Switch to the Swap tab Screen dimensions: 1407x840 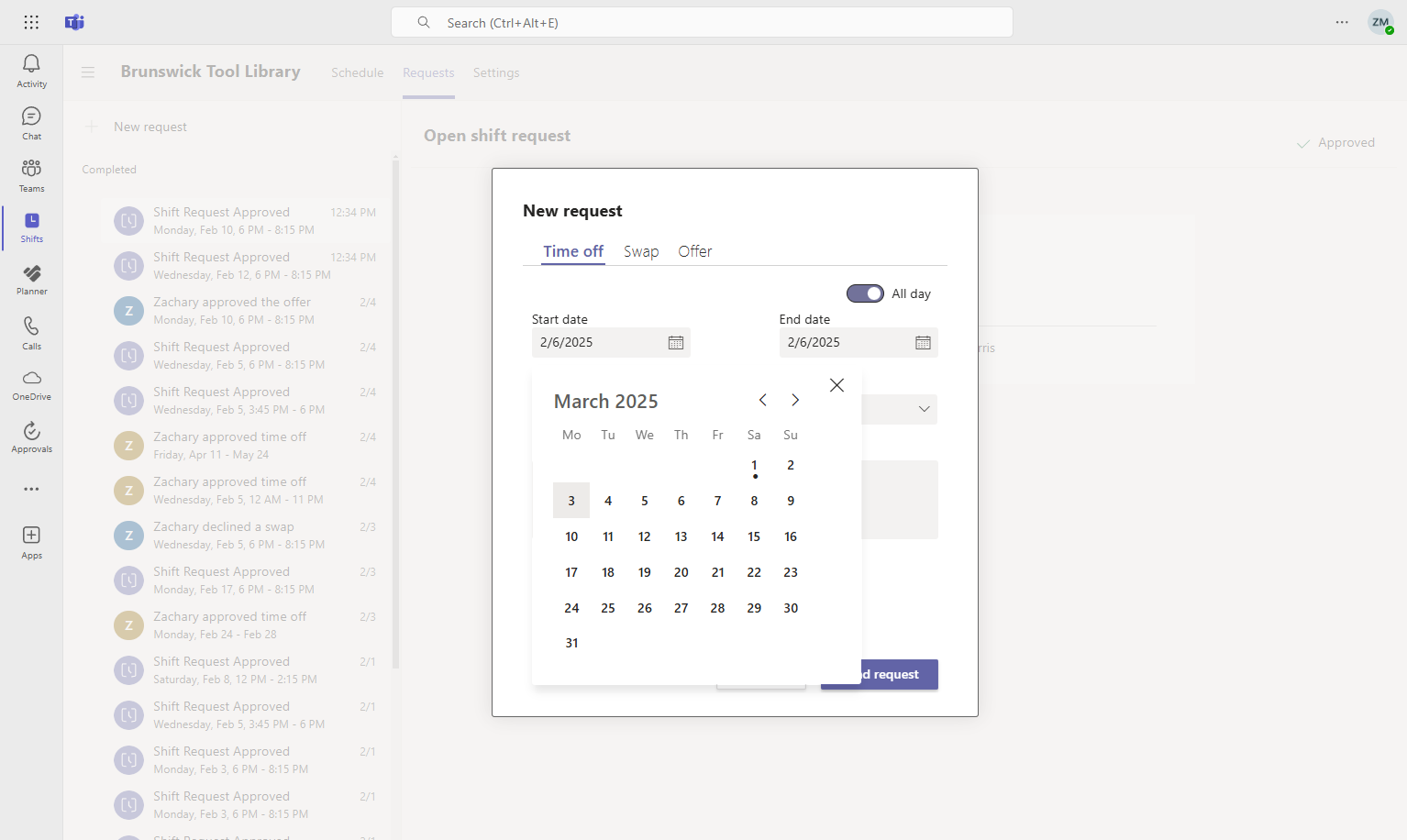pyautogui.click(x=641, y=251)
